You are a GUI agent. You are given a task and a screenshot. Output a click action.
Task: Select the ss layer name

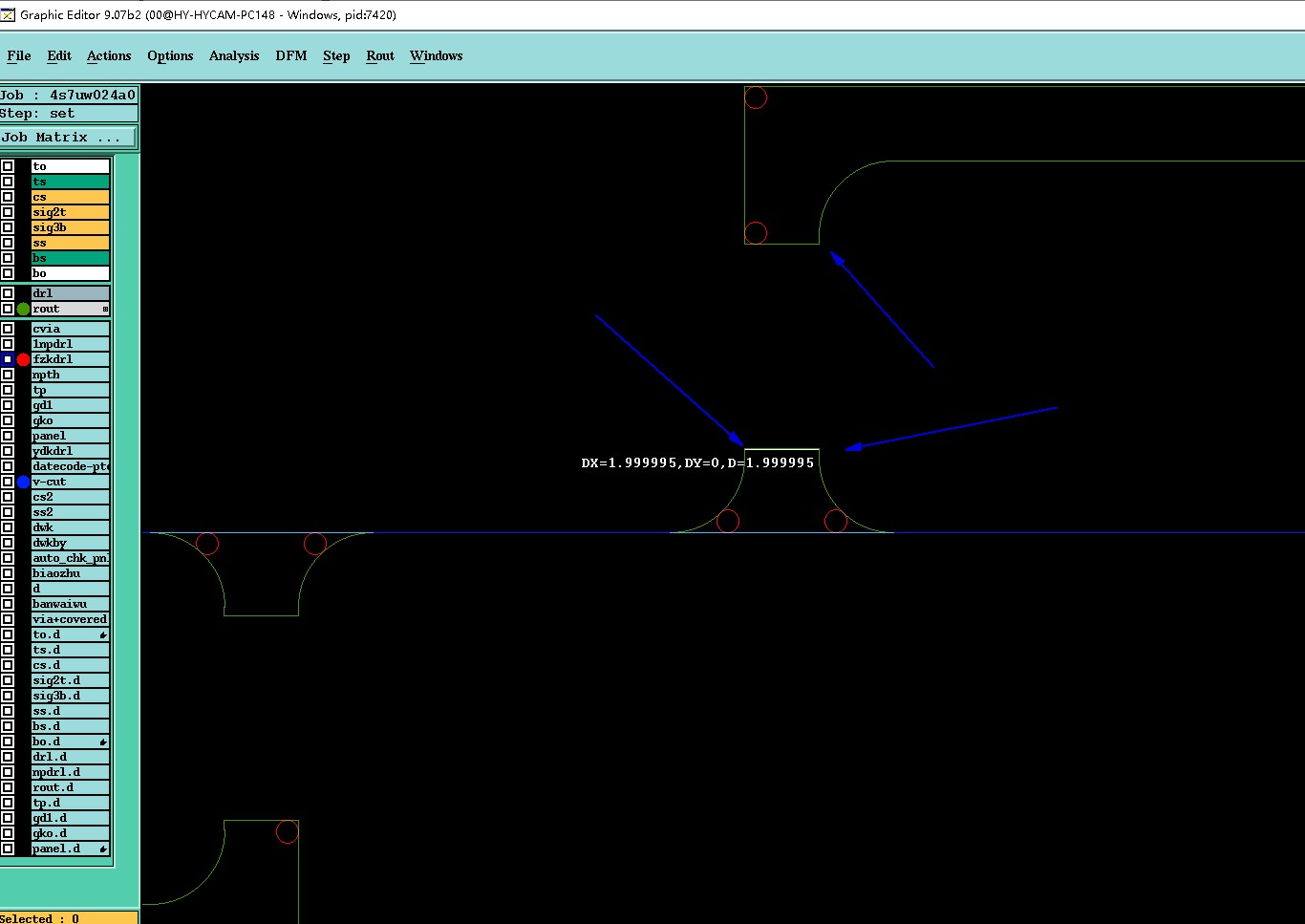point(71,243)
